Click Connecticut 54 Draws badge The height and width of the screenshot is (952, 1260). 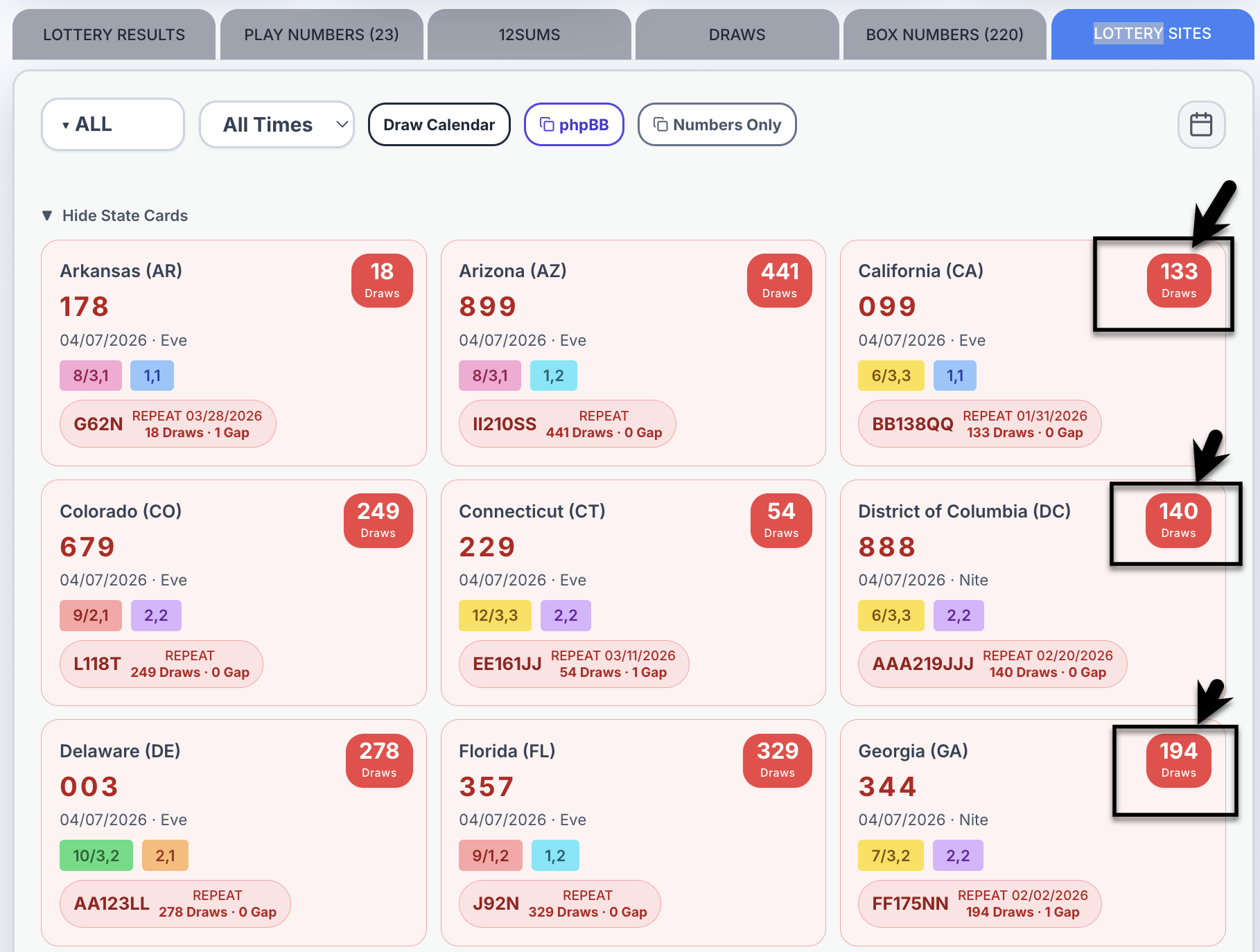(x=781, y=520)
